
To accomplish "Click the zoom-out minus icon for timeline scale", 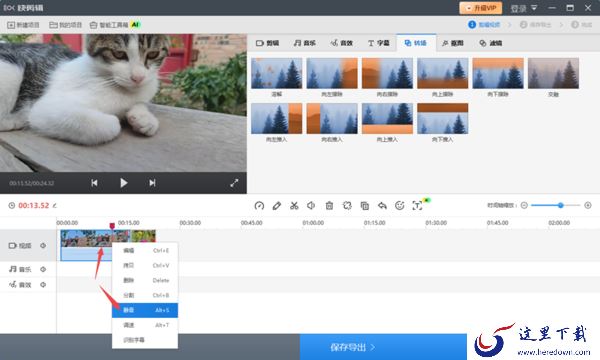I will 524,205.
